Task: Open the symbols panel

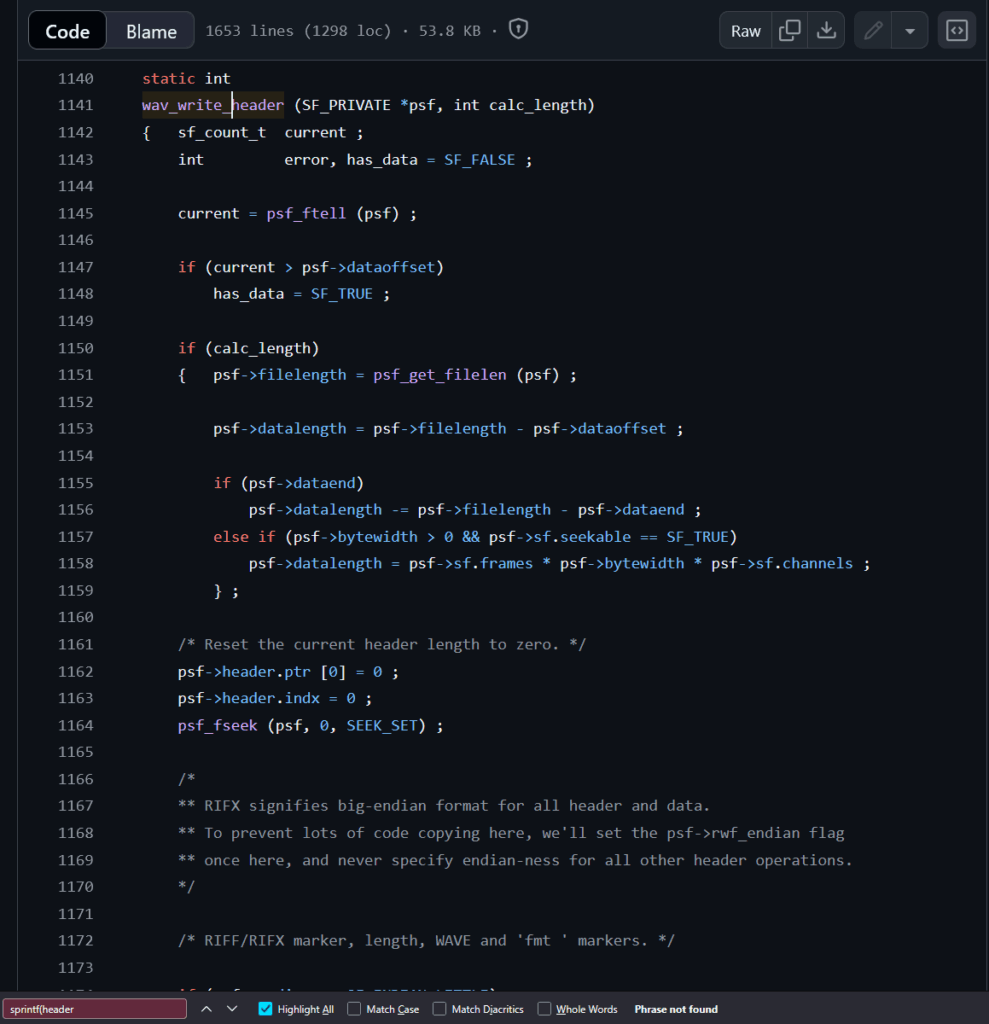Action: [957, 30]
